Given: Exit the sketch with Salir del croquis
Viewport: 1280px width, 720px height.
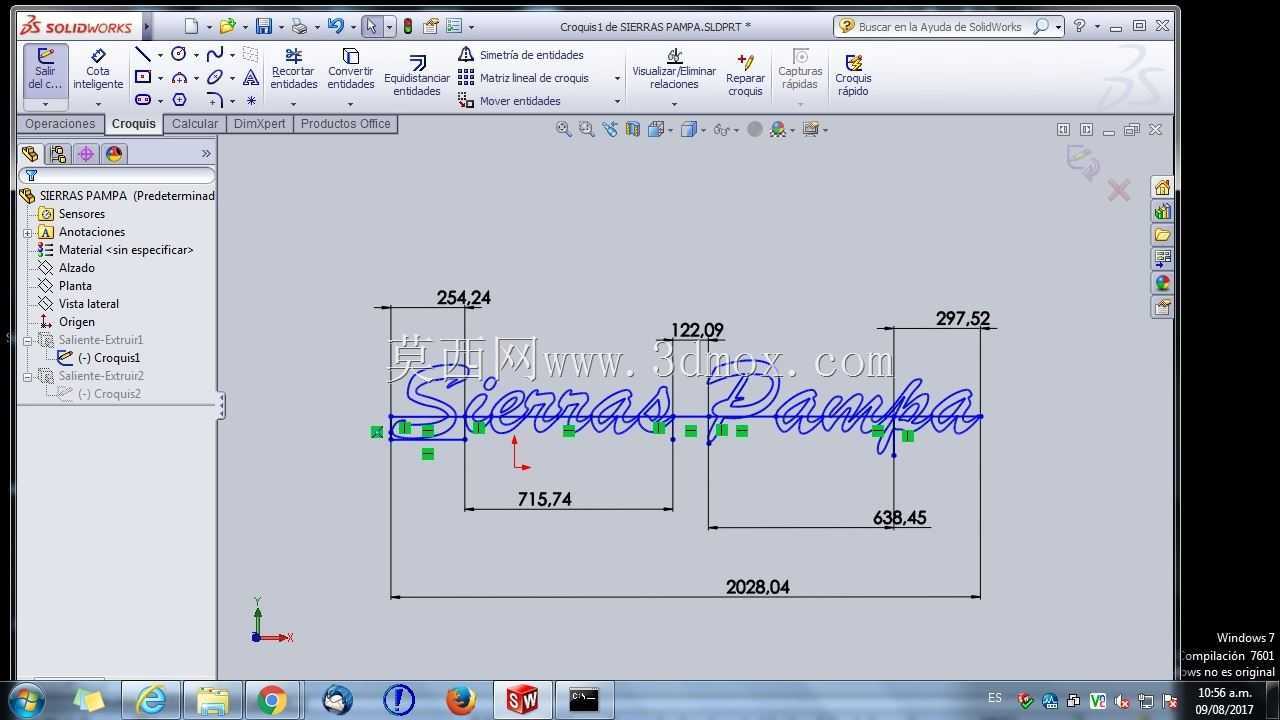Looking at the screenshot, I should coord(45,71).
